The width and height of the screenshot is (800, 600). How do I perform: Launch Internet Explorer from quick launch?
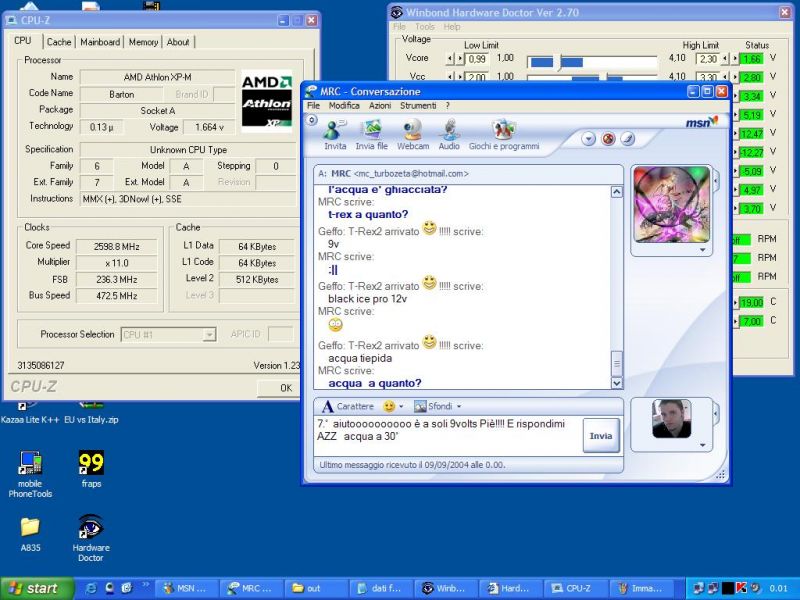click(91, 588)
